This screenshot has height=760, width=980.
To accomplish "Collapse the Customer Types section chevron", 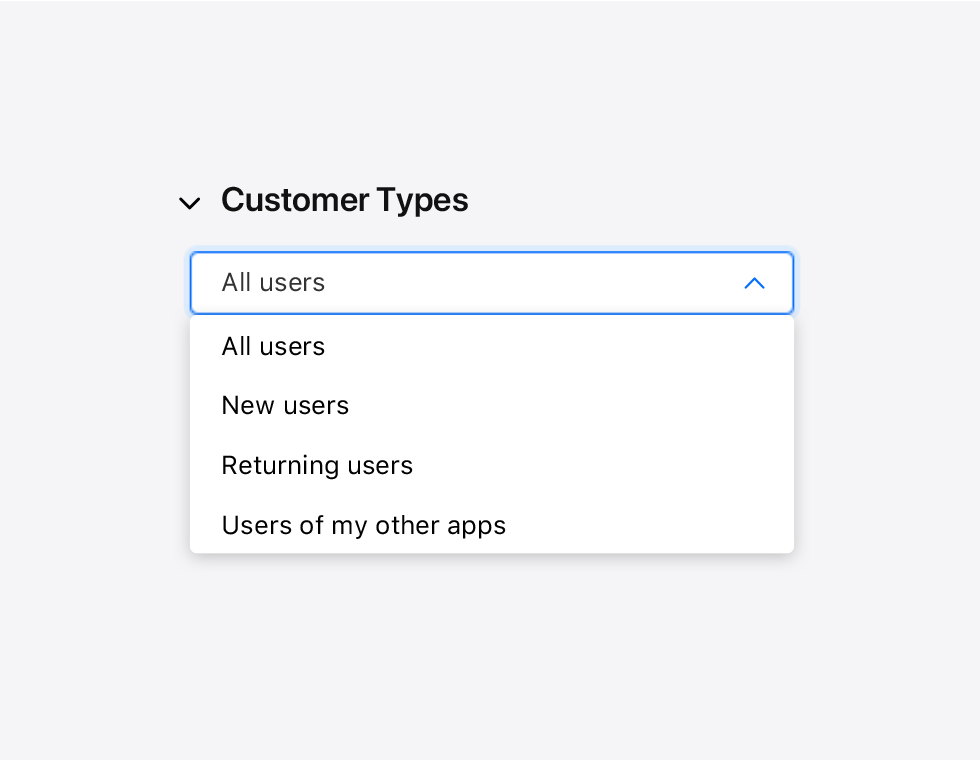I will click(x=189, y=203).
